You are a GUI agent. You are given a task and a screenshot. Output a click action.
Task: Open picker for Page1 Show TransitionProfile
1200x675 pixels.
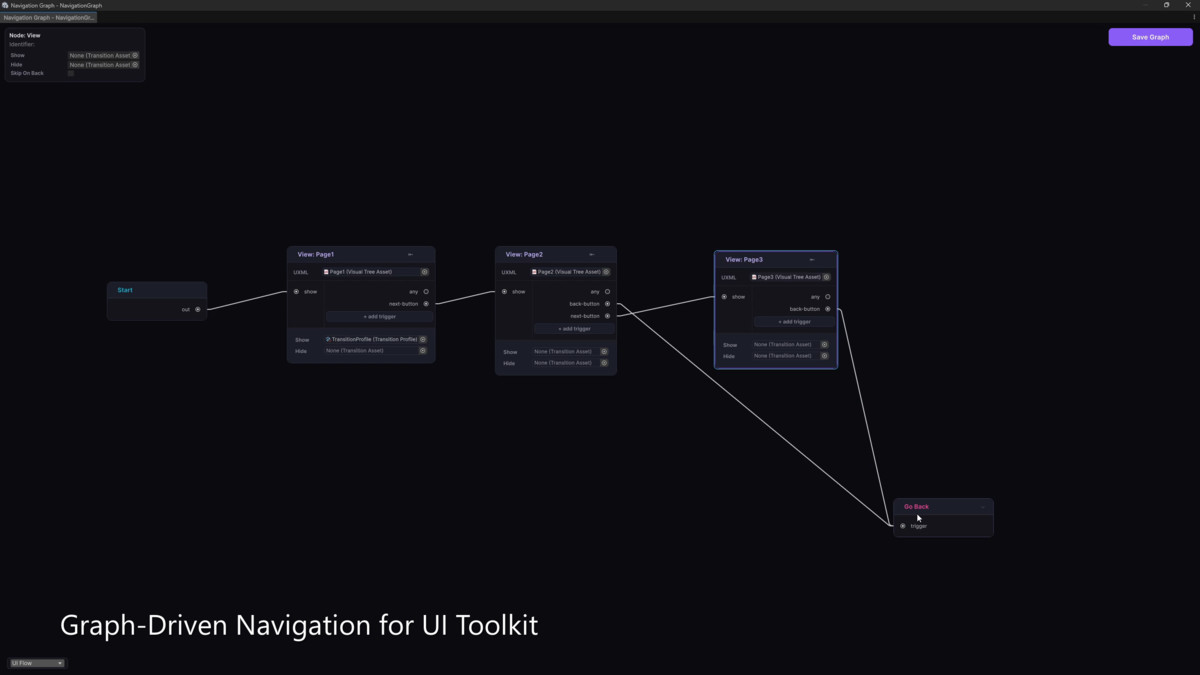423,339
